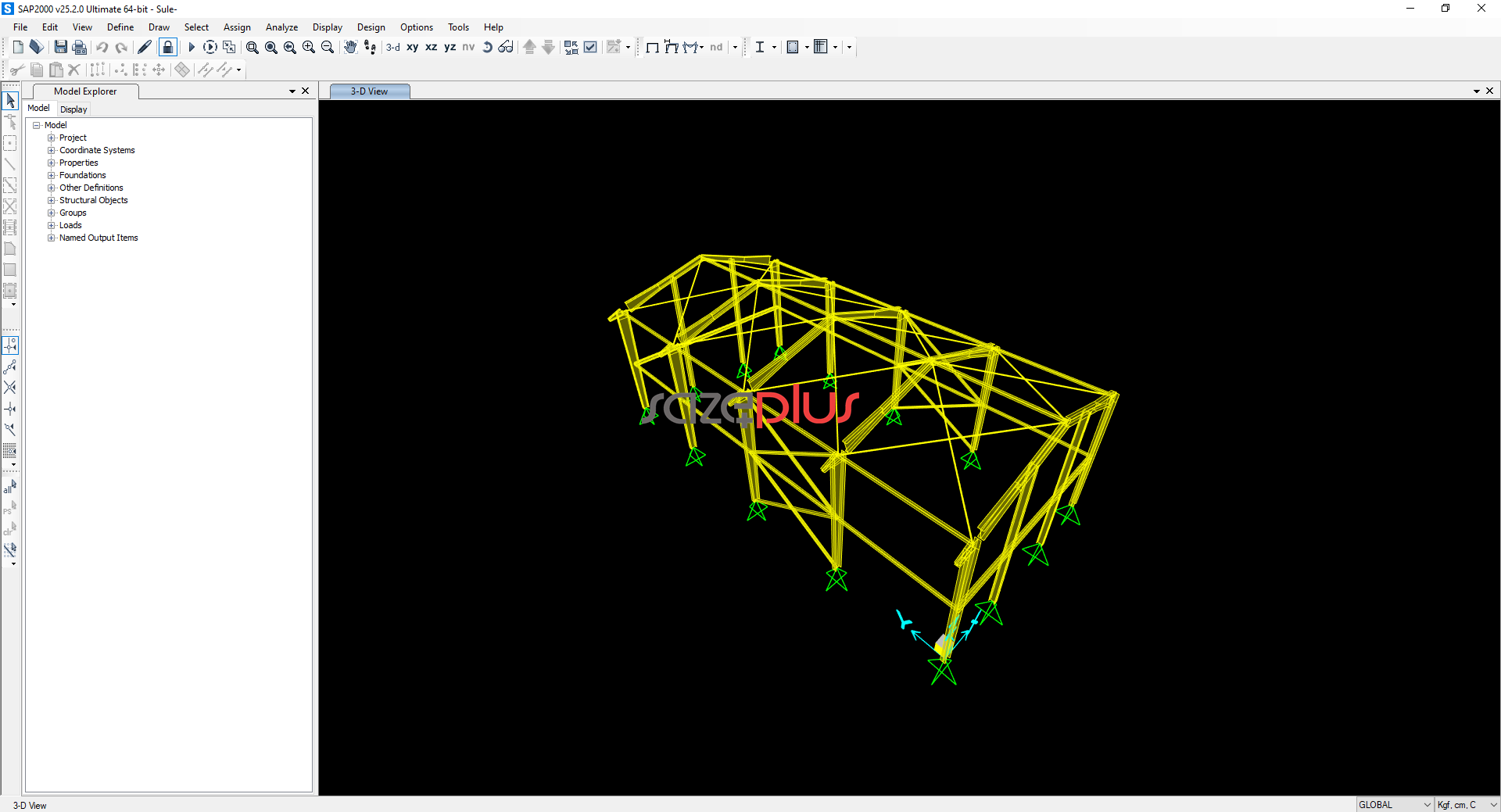Collapse the Model root tree node
This screenshot has width=1501, height=812.
tap(36, 125)
